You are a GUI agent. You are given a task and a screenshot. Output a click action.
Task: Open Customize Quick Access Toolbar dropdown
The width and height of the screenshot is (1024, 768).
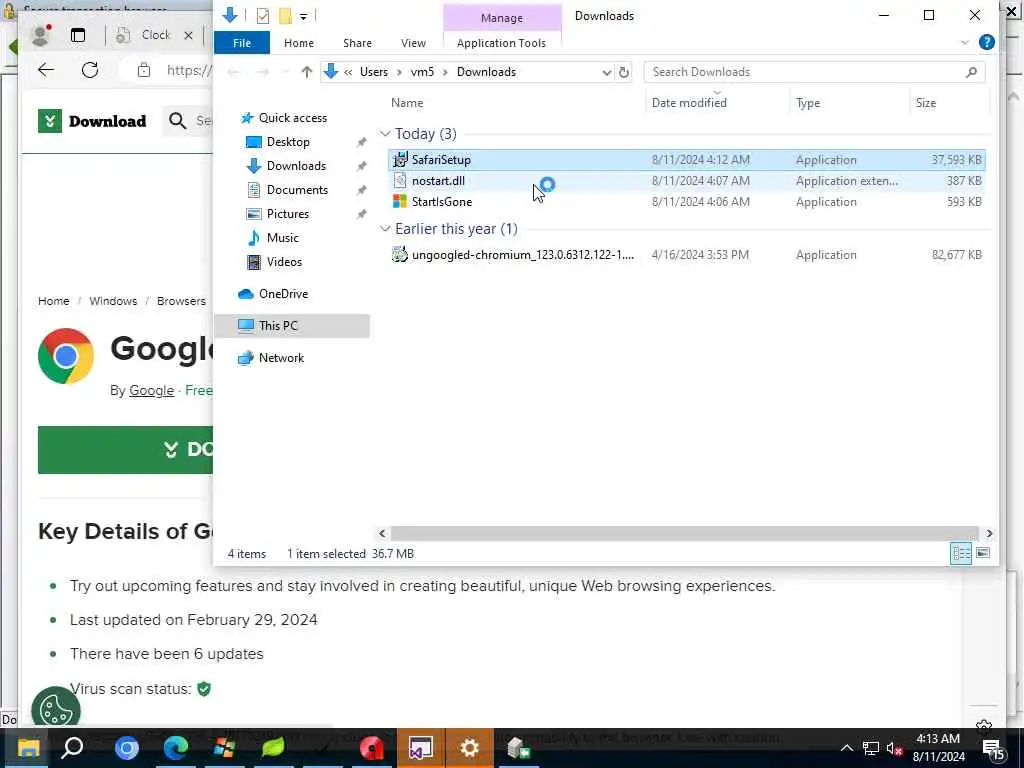point(304,16)
